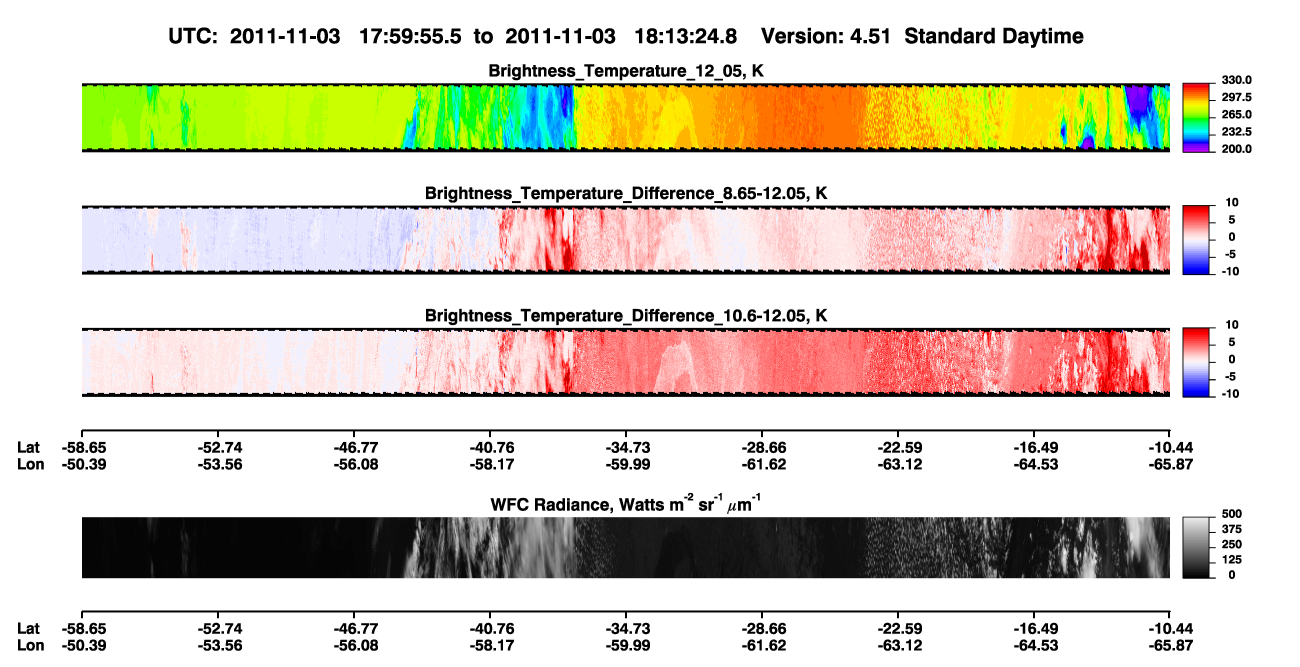The width and height of the screenshot is (1300, 667).
Task: Click the start time "17:59:55.5" in header
Action: (x=411, y=36)
